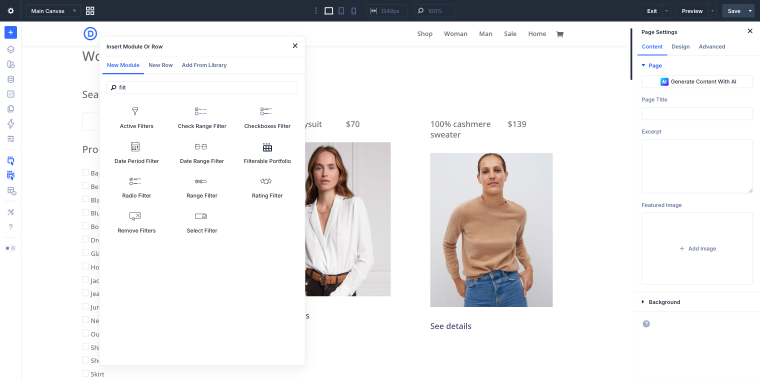Click the Excerpt text area
This screenshot has width=760, height=380.
[697, 166]
